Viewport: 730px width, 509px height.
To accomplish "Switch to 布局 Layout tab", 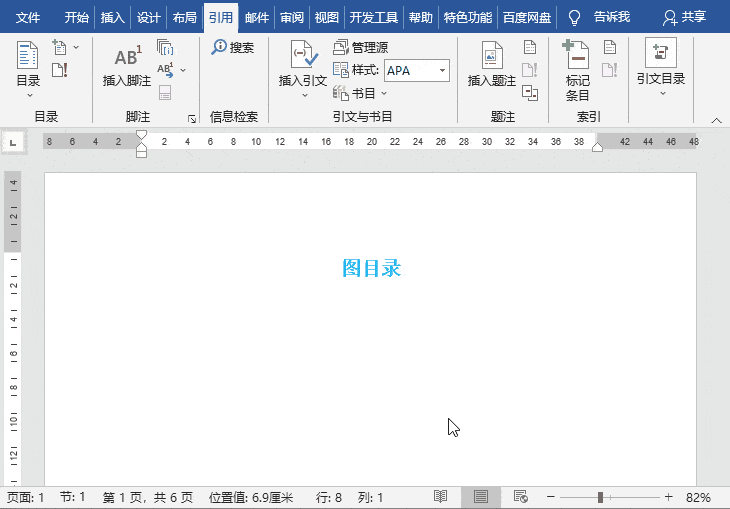I will pyautogui.click(x=184, y=18).
